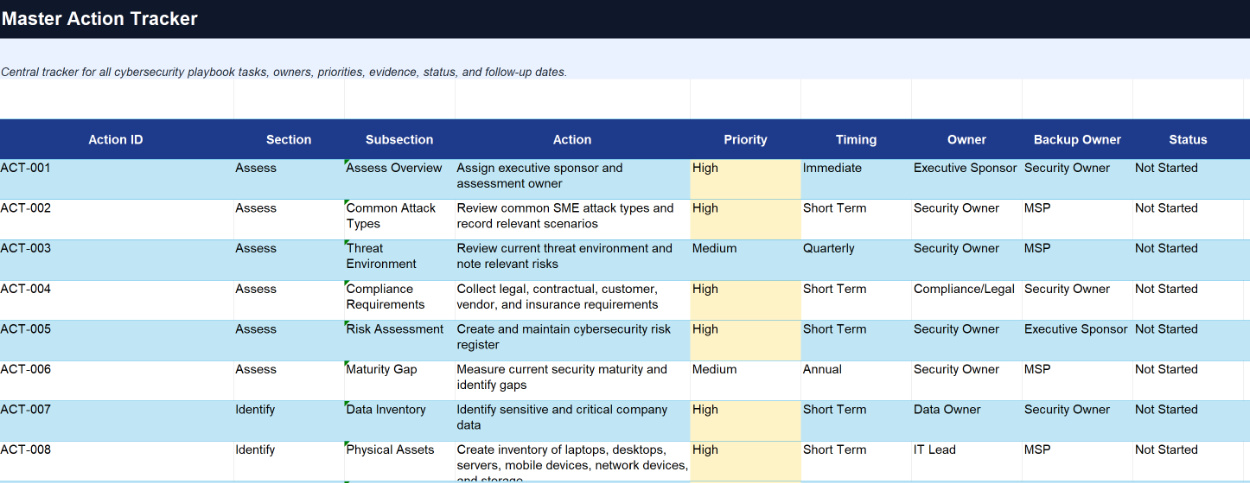Click cell ACT-002

pos(116,220)
